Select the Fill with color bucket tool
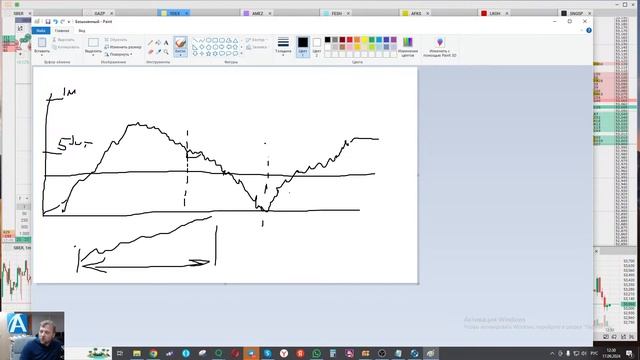 (158, 43)
